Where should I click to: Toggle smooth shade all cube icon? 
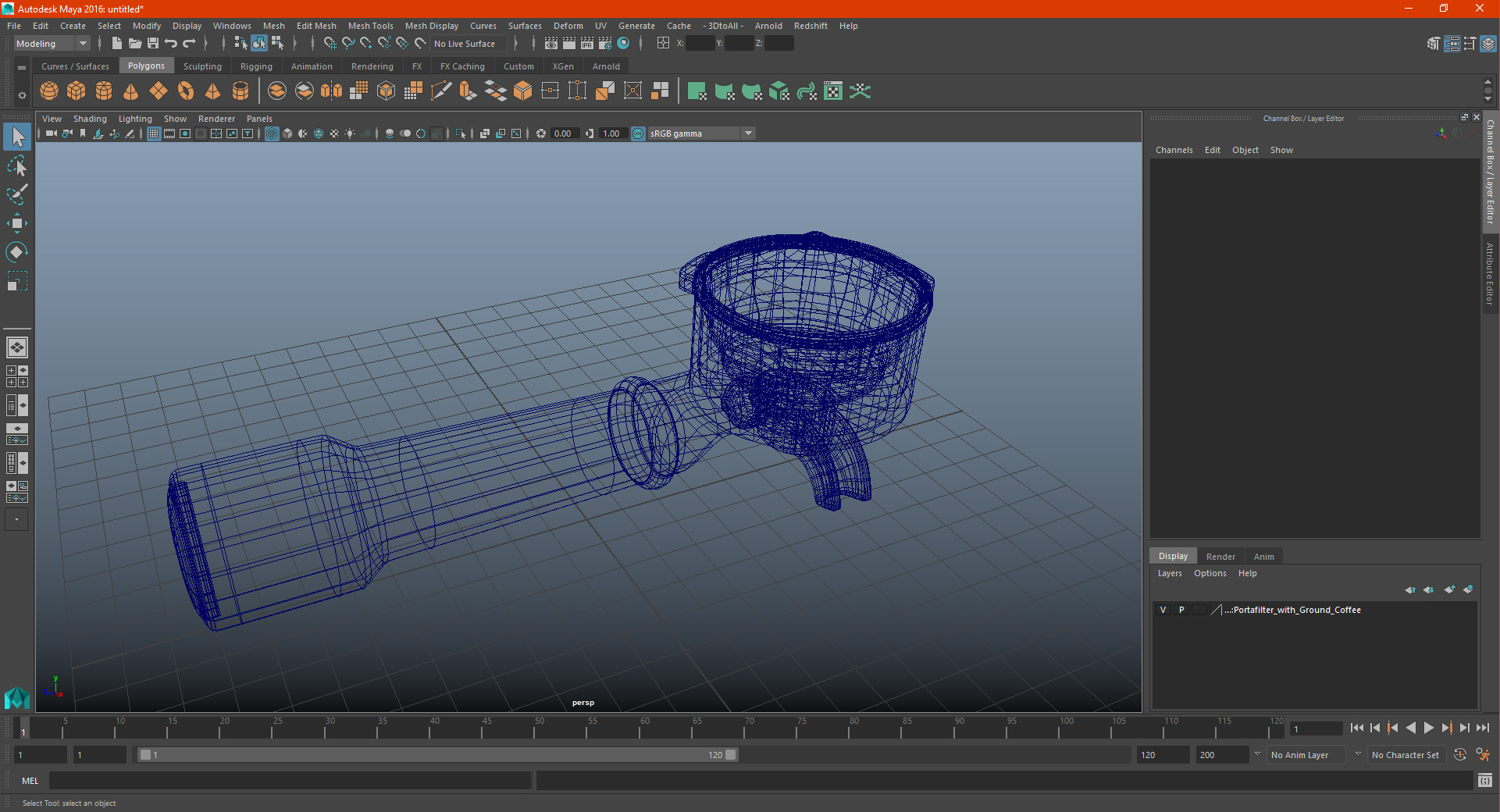(x=287, y=134)
